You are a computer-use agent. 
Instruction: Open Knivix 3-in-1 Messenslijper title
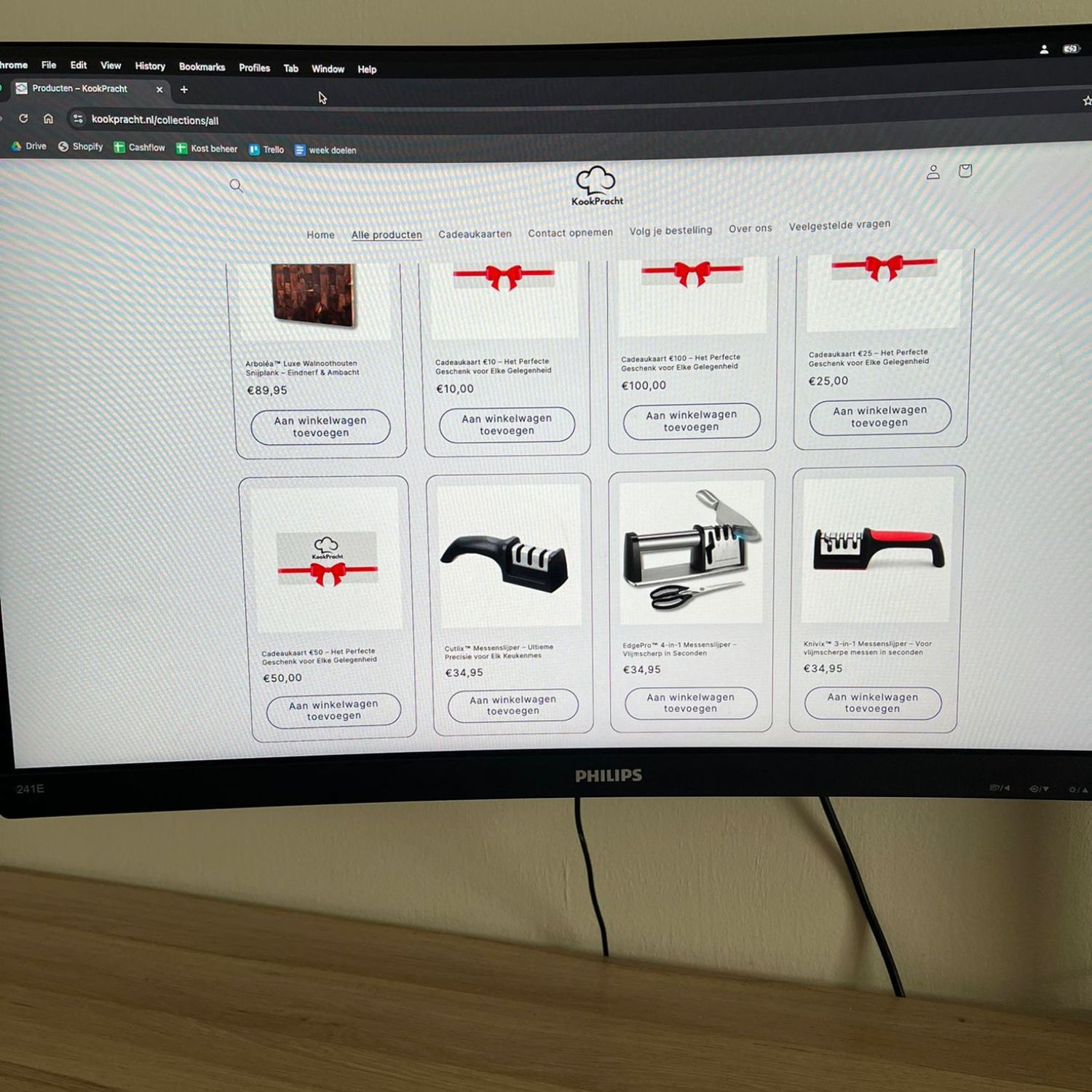(x=867, y=648)
